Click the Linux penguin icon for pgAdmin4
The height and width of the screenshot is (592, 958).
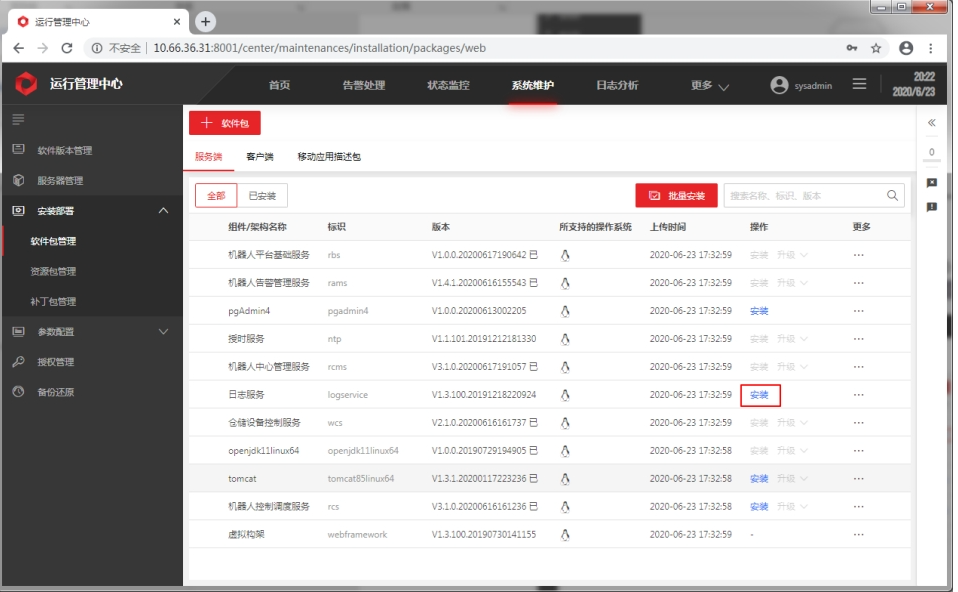point(565,311)
